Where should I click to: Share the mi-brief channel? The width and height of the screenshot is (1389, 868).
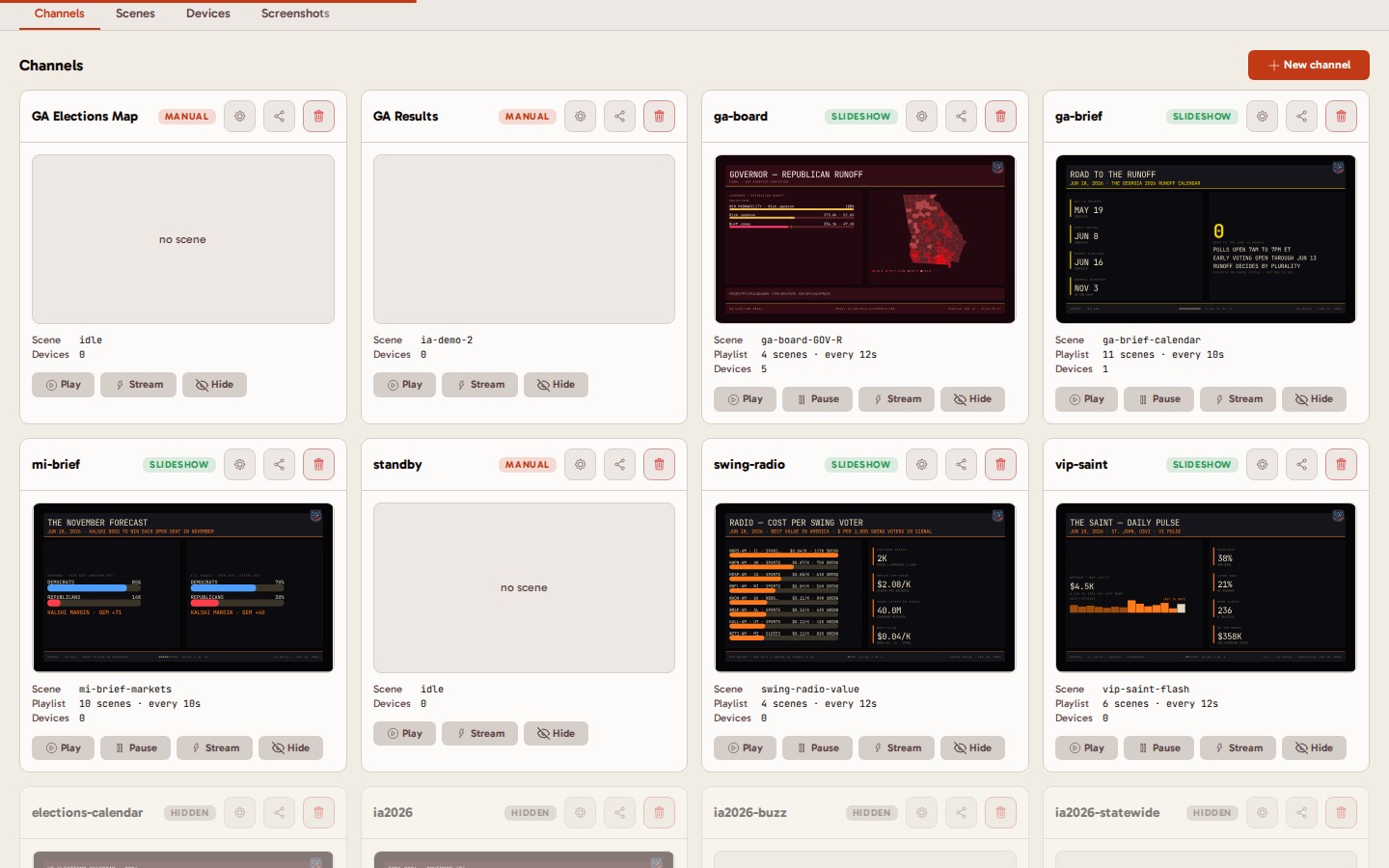click(280, 464)
